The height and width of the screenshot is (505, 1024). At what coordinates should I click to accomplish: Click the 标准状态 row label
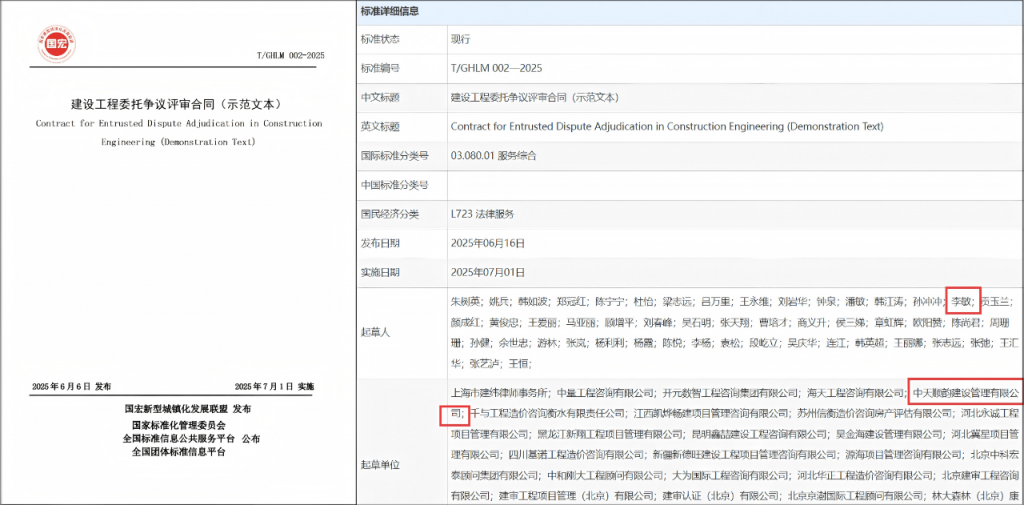(380, 39)
